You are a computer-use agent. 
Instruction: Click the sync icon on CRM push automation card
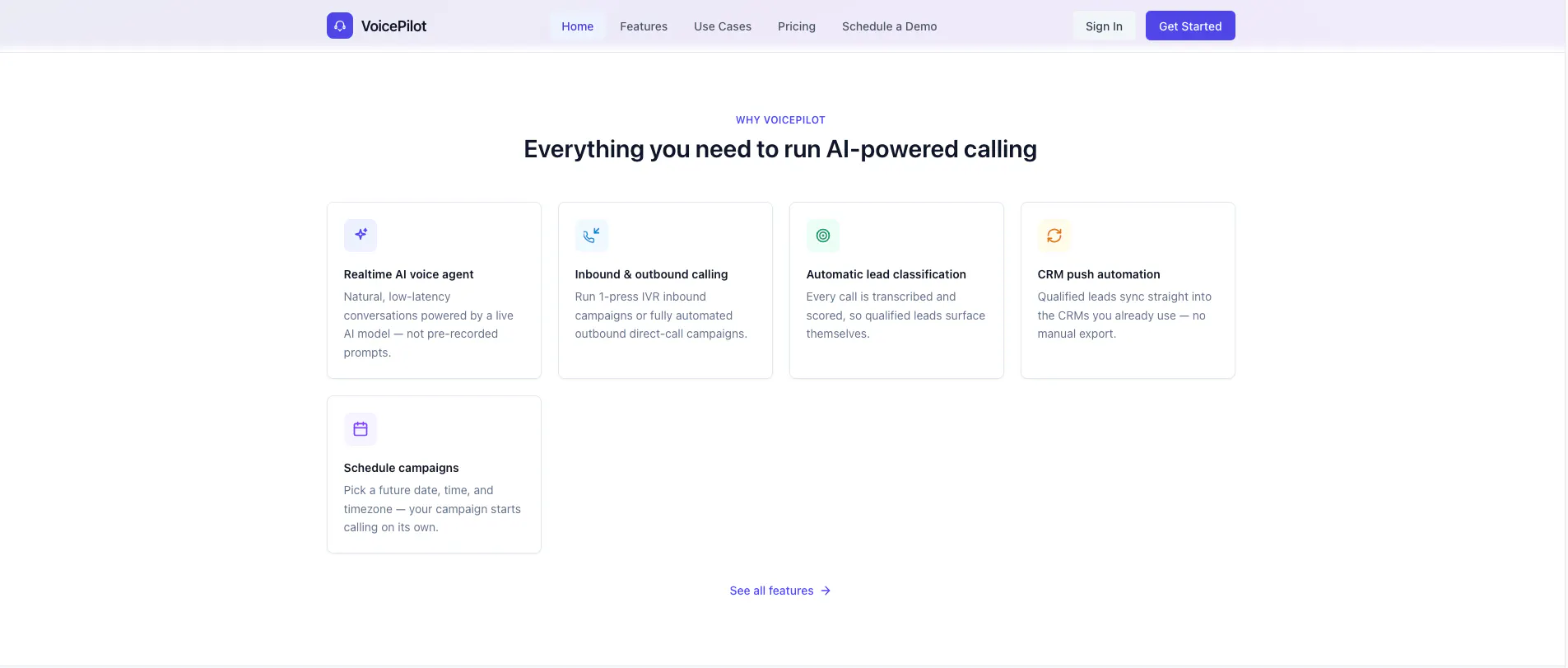pyautogui.click(x=1054, y=236)
